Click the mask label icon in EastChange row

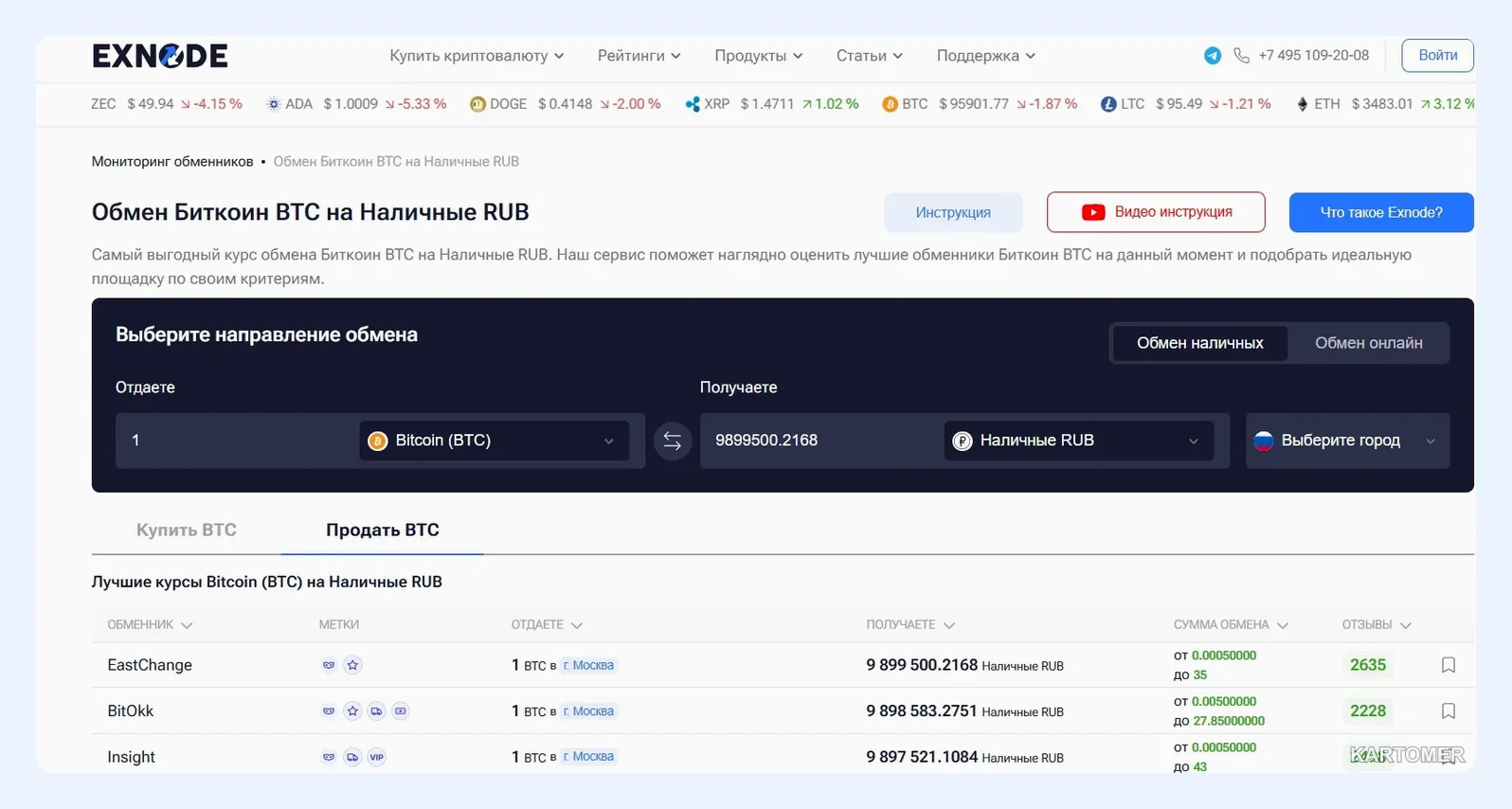329,665
